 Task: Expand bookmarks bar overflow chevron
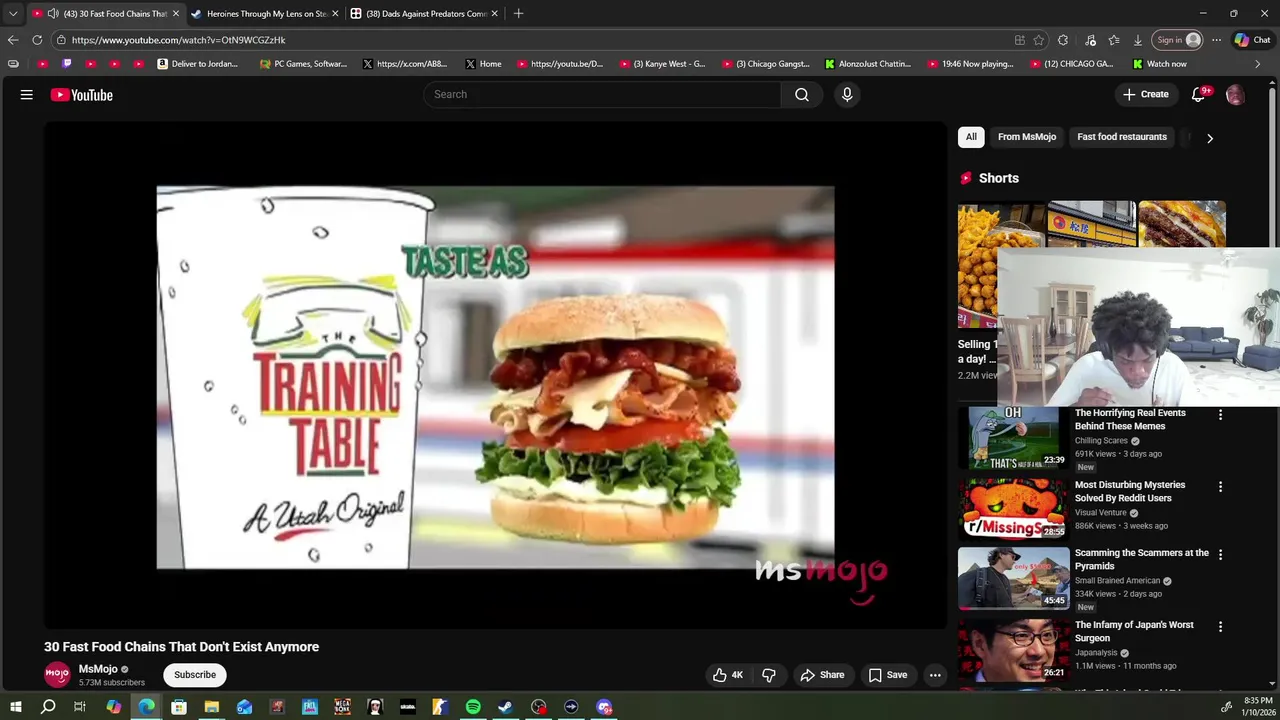1257,64
